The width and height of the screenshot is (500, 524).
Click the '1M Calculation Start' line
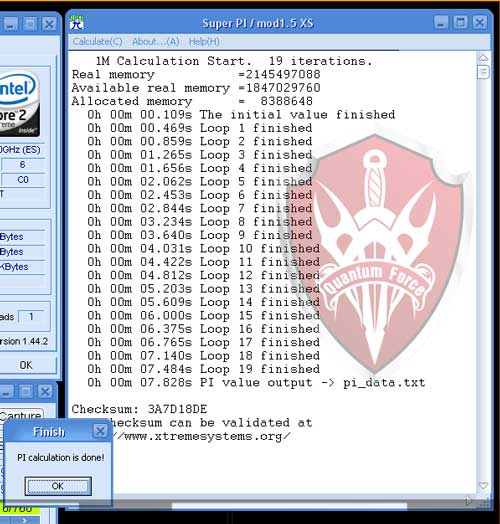[234, 61]
